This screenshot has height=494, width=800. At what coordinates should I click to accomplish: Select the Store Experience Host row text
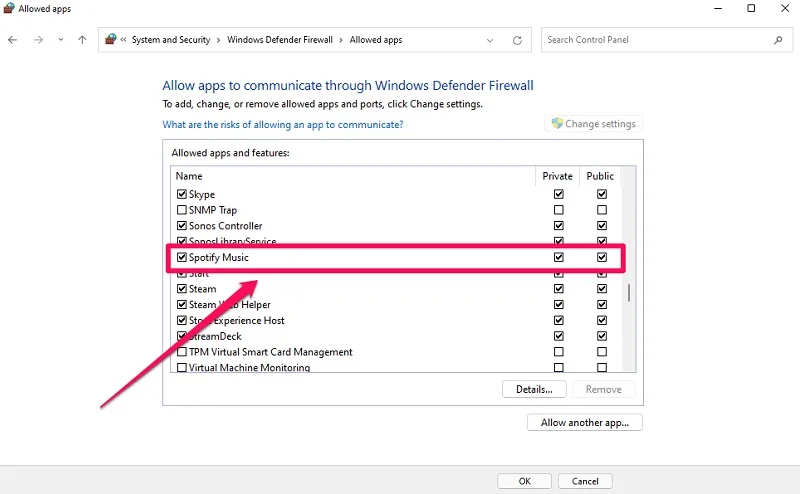[237, 320]
